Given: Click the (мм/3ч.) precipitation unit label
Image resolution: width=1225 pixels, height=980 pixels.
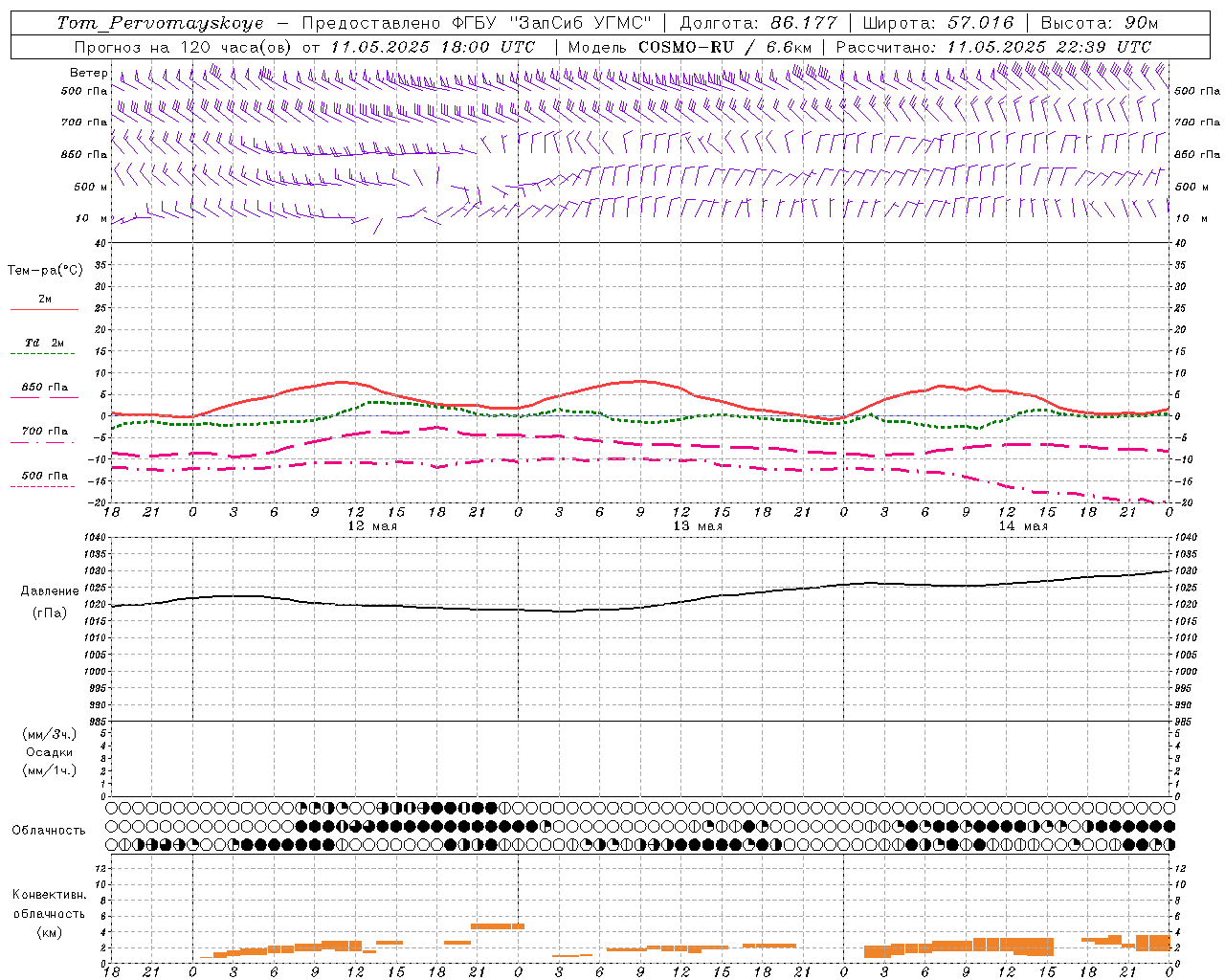Looking at the screenshot, I should (x=49, y=734).
